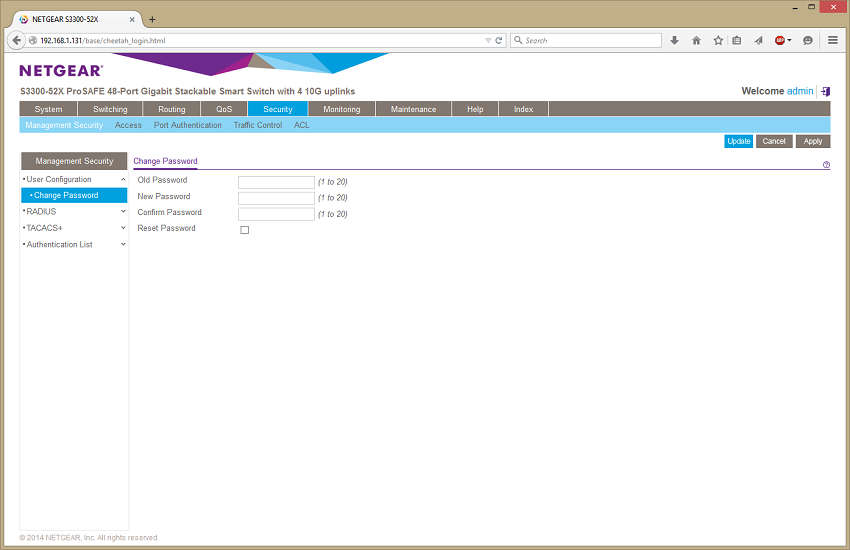
Task: Click the New Password input field
Action: (x=276, y=198)
